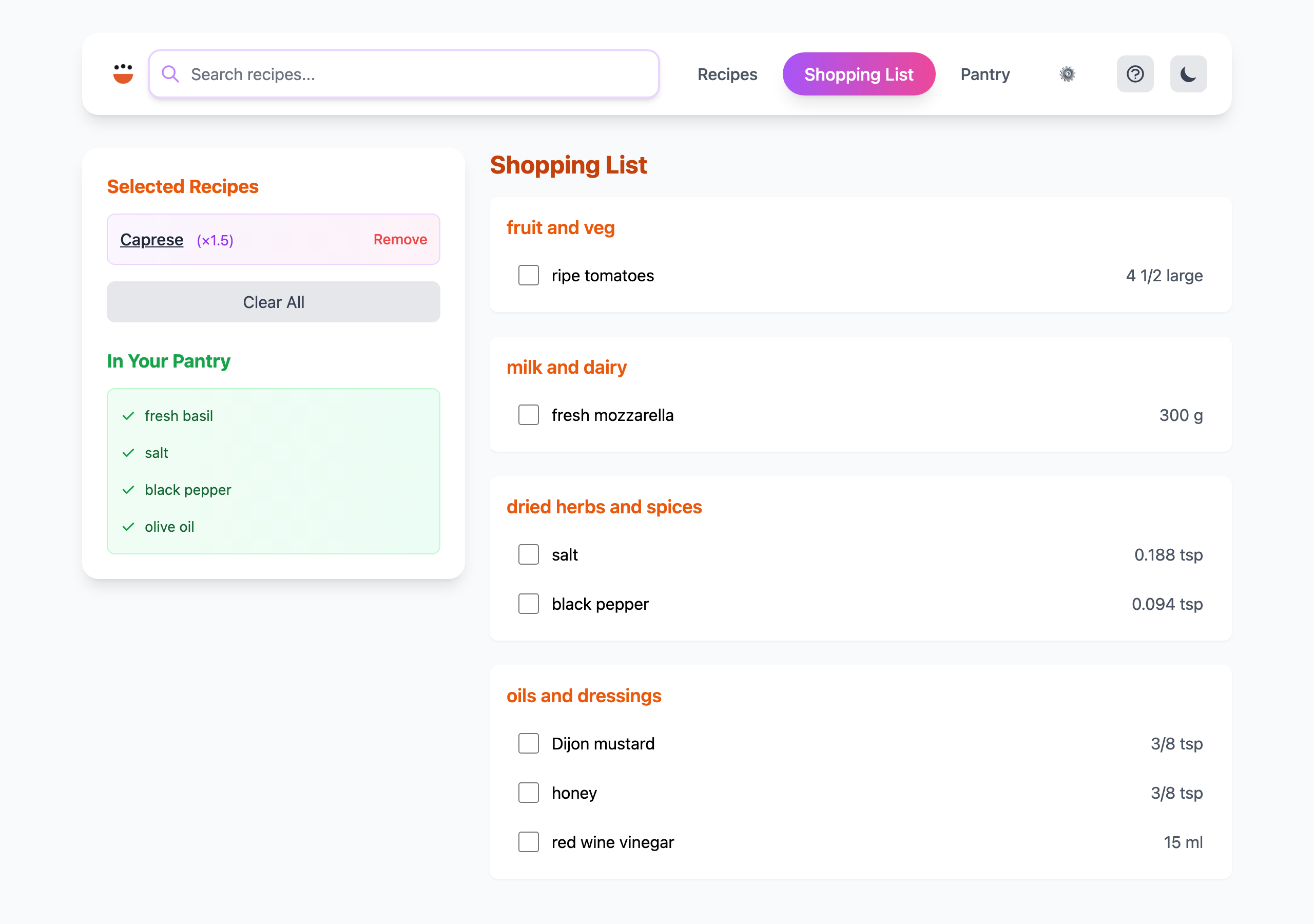1314x924 pixels.
Task: Remove the Caprese recipe from selection
Action: [399, 239]
